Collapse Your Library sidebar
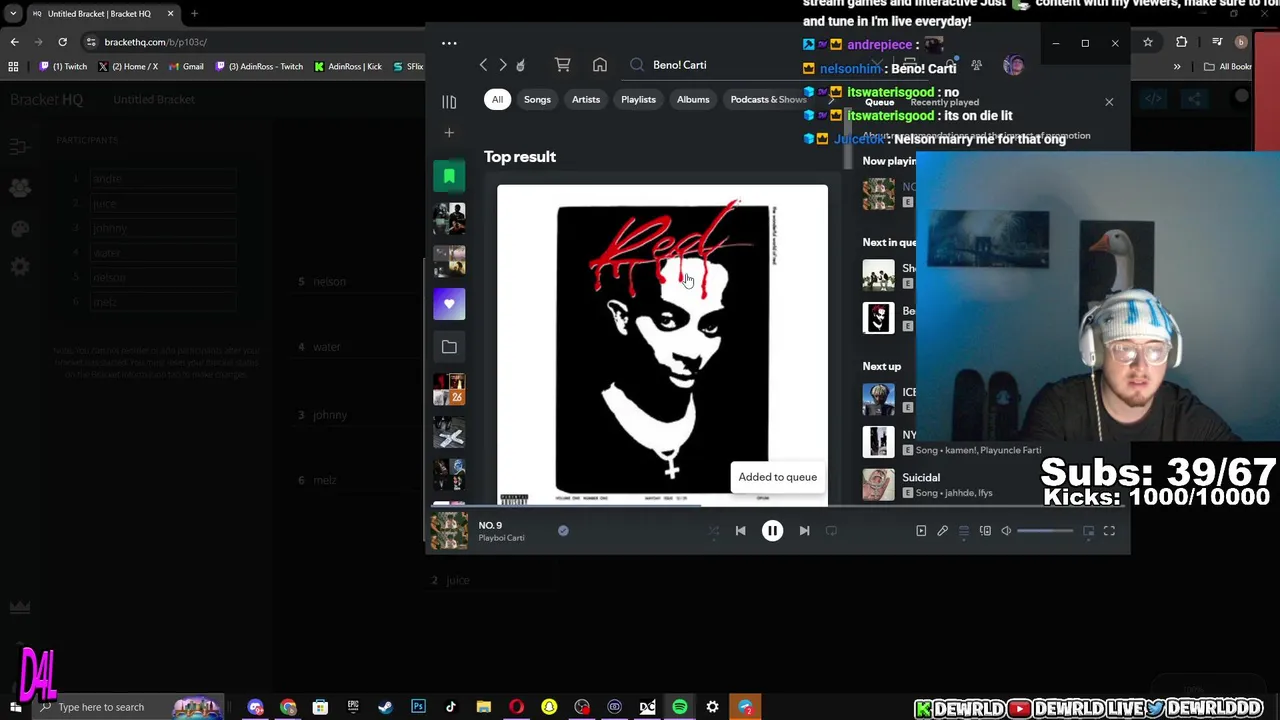Image resolution: width=1280 pixels, height=720 pixels. point(449,102)
